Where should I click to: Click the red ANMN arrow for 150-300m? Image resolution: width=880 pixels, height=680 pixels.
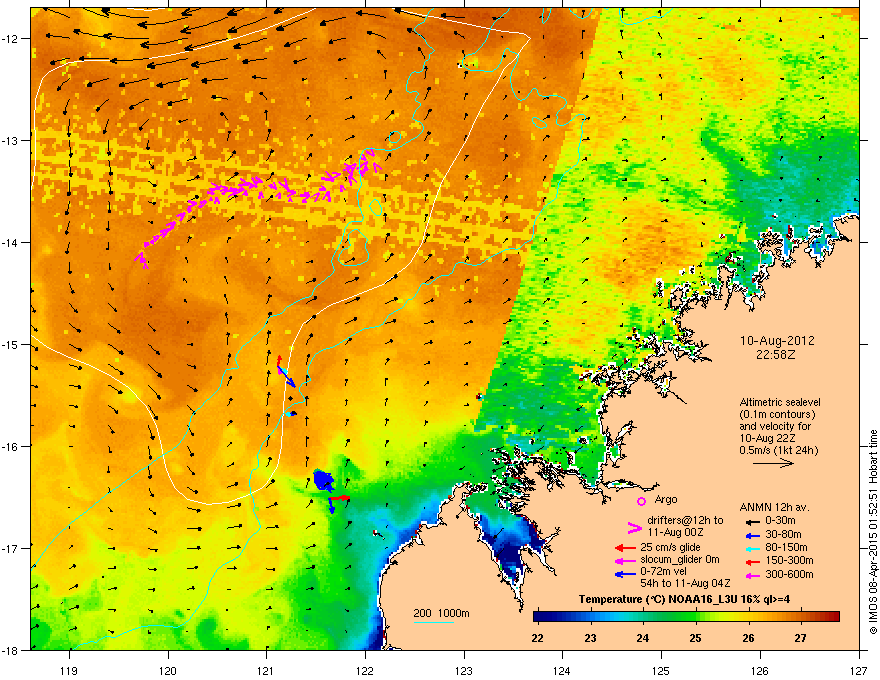[x=751, y=561]
